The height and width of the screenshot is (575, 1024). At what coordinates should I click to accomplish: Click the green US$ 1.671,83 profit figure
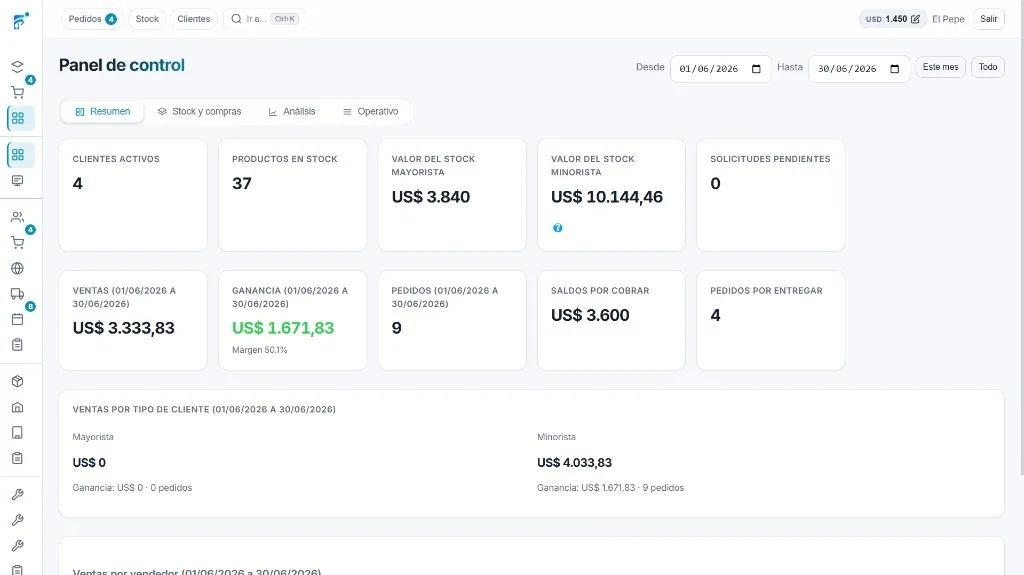(x=283, y=328)
